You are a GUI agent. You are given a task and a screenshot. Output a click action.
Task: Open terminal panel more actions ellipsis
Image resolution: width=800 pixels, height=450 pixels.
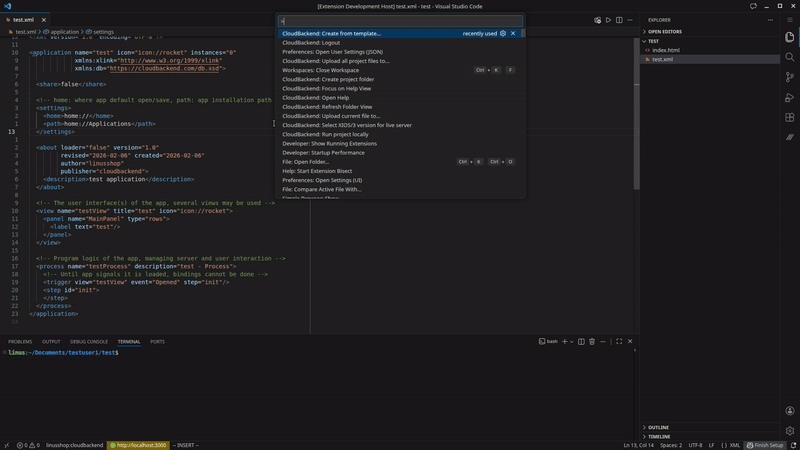[603, 341]
